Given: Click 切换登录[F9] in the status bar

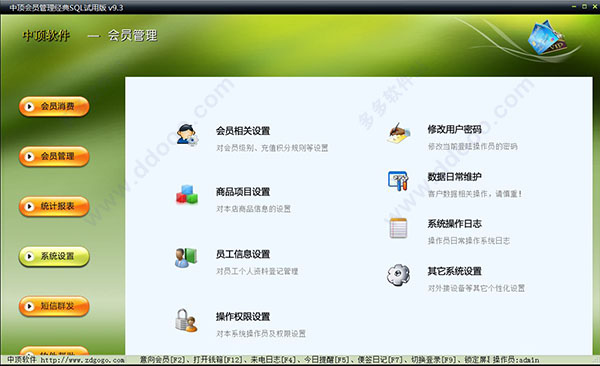Looking at the screenshot, I should pos(434,360).
